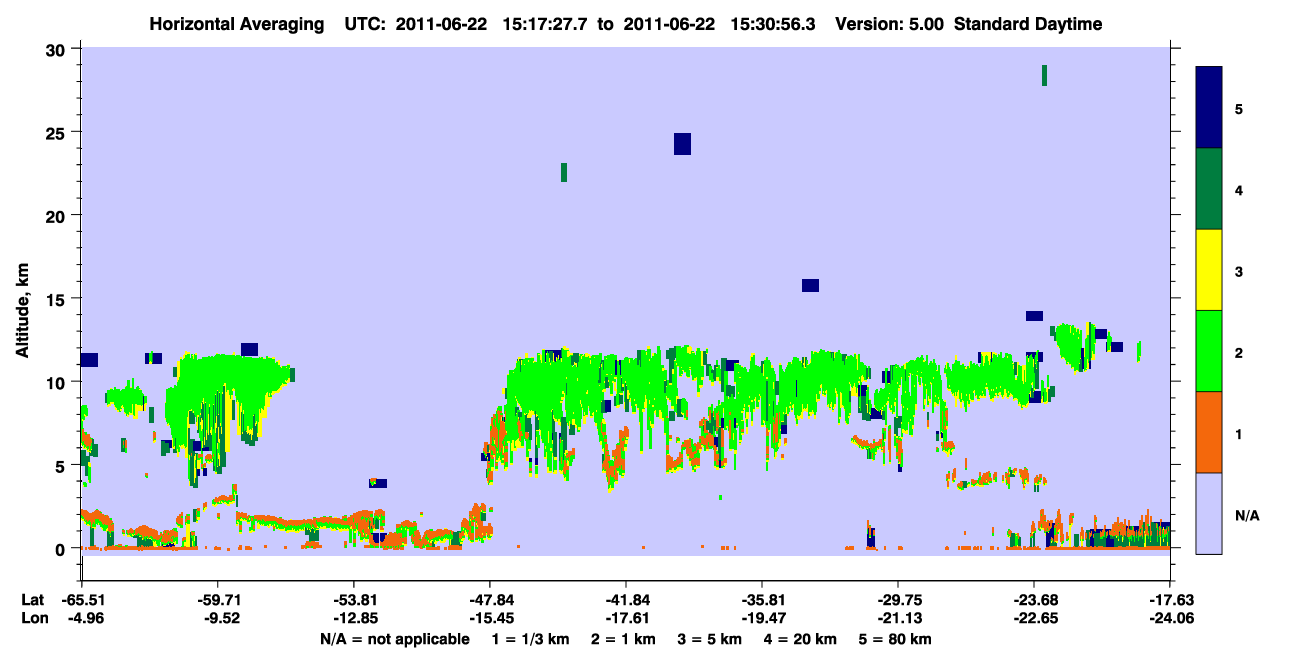
Task: Click the bright green level 2 colorbar segment
Action: pyautogui.click(x=1209, y=351)
